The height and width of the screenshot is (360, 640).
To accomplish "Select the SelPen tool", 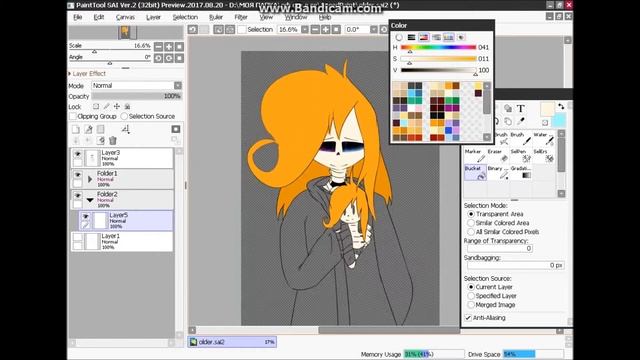I will tap(521, 156).
